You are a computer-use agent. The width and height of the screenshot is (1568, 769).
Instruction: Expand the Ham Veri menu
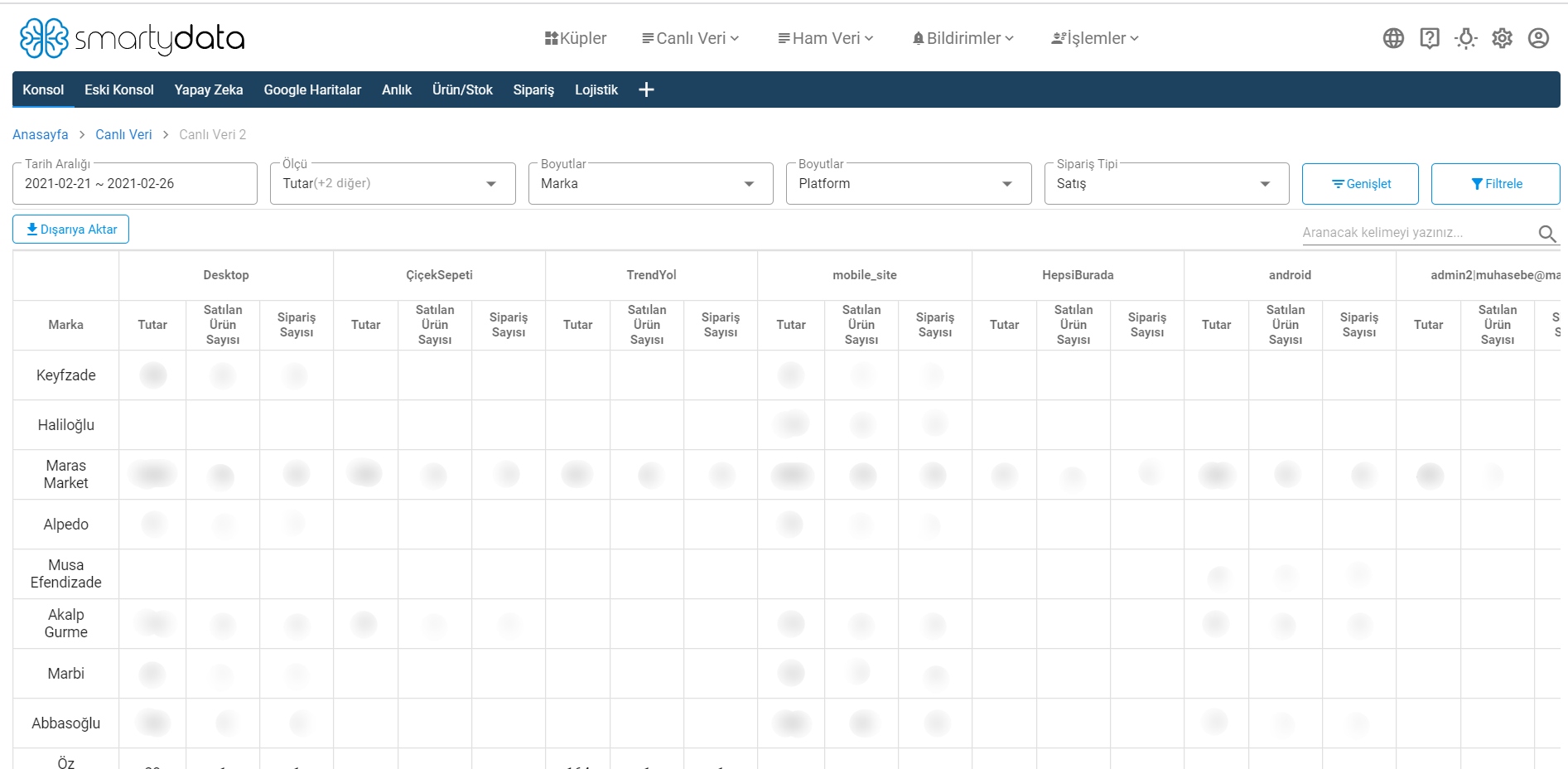pos(826,38)
